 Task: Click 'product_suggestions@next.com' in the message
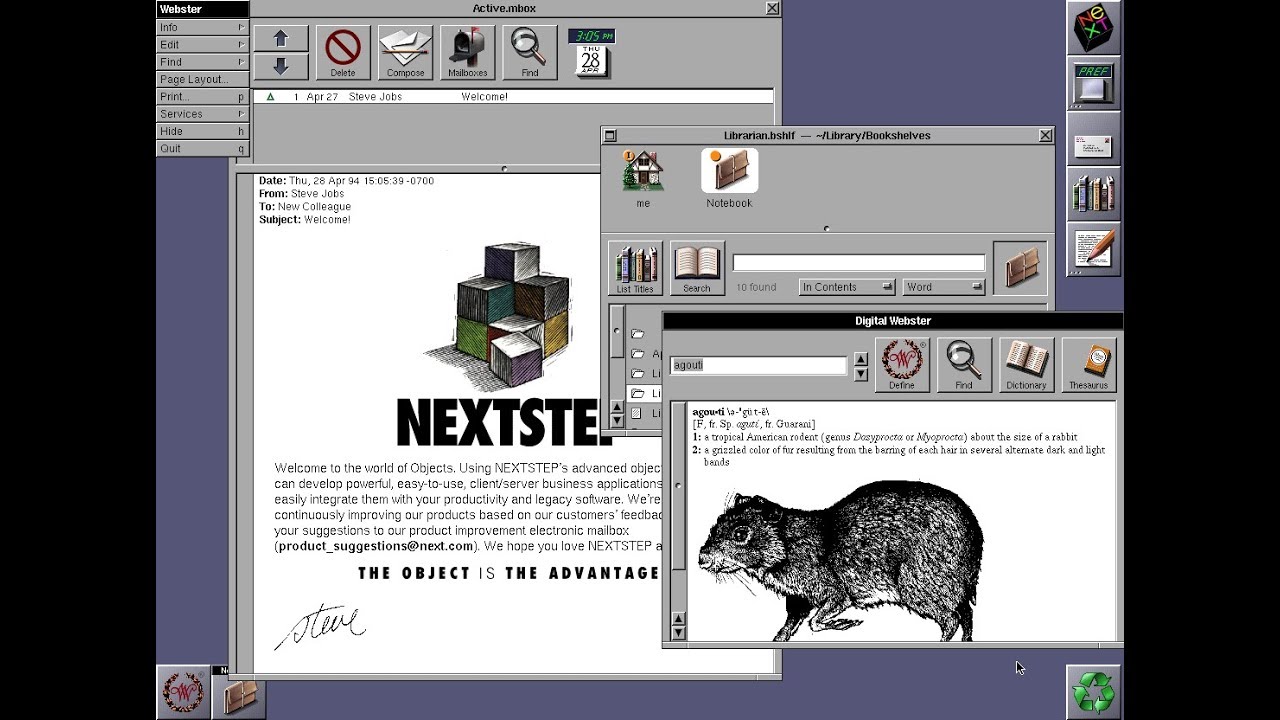coord(376,546)
